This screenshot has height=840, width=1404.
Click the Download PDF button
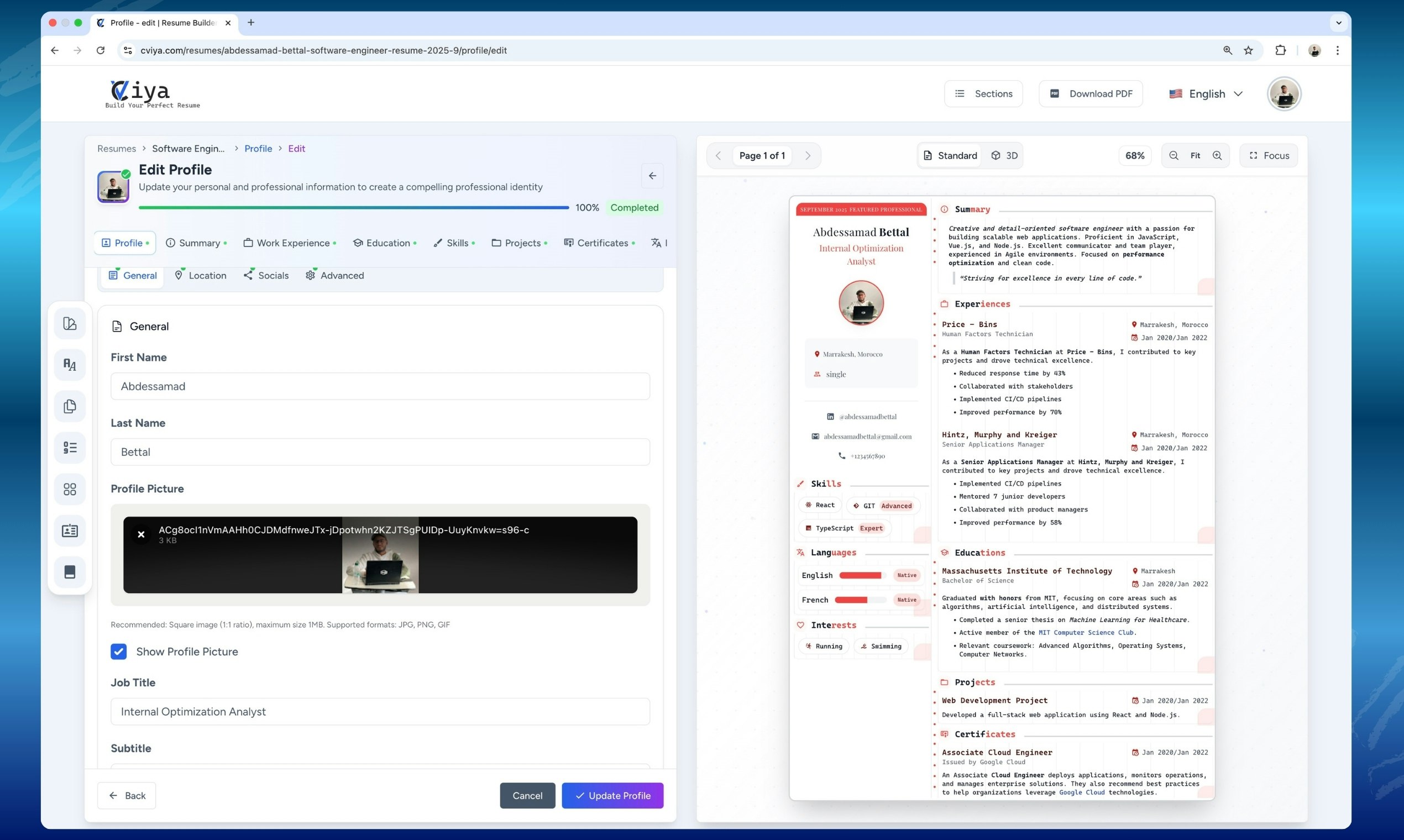tap(1091, 94)
